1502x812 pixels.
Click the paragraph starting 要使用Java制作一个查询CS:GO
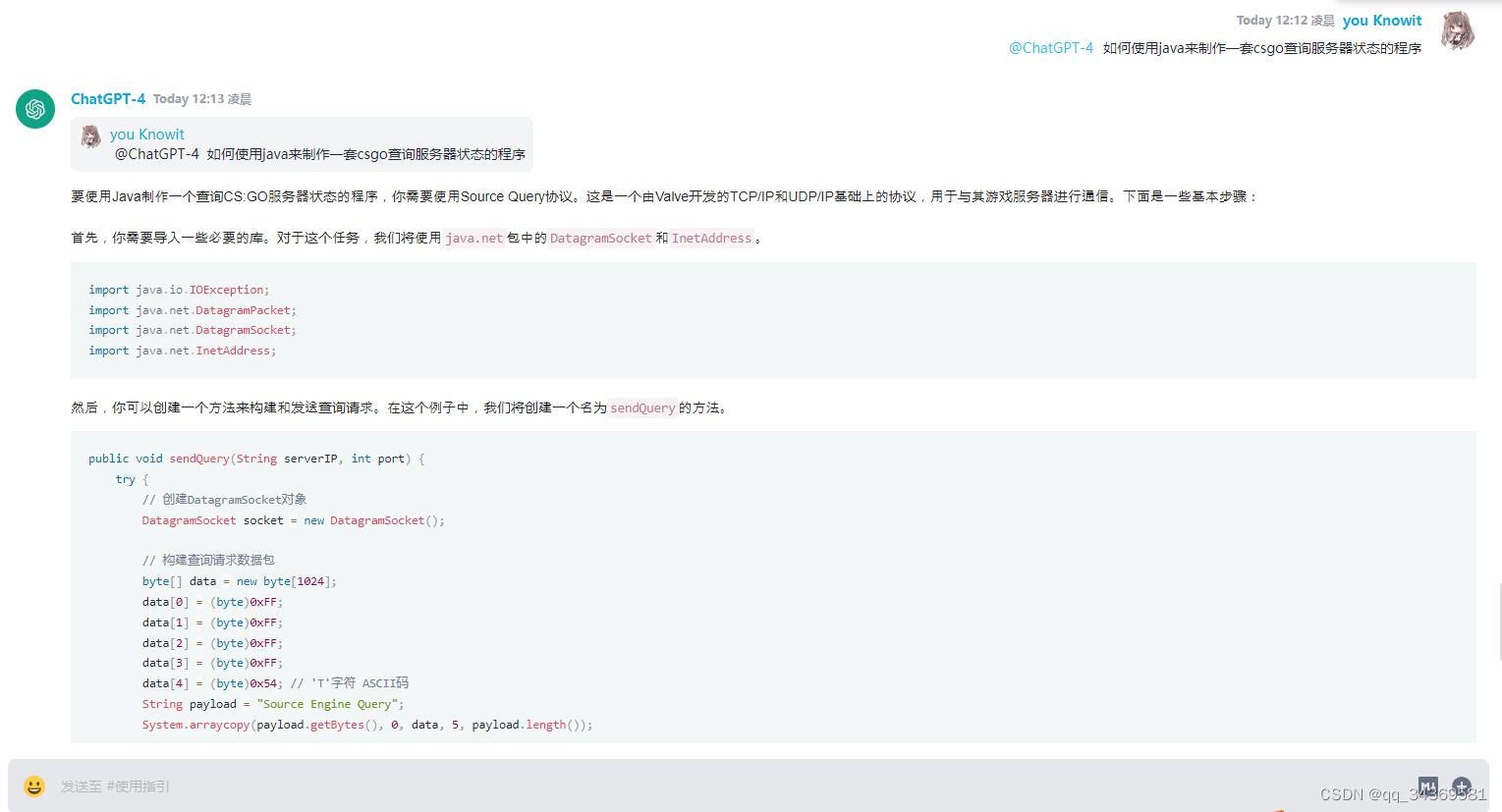coord(664,196)
